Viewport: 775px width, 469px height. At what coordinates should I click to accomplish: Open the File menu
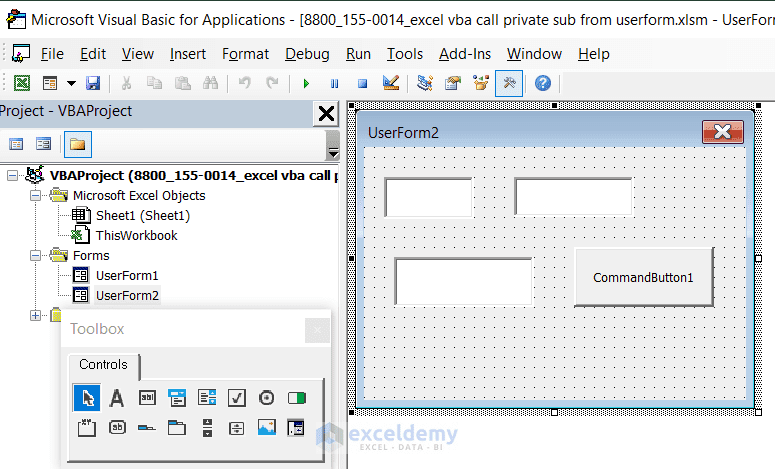pos(52,54)
